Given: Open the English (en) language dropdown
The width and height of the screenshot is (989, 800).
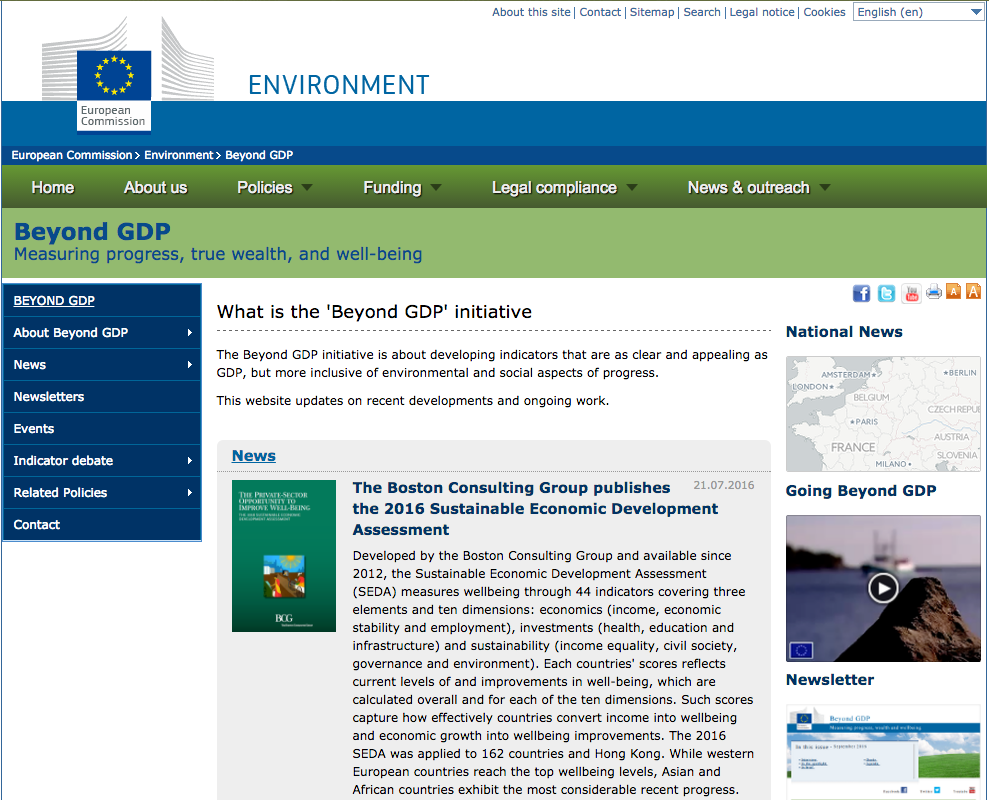Looking at the screenshot, I should 918,12.
